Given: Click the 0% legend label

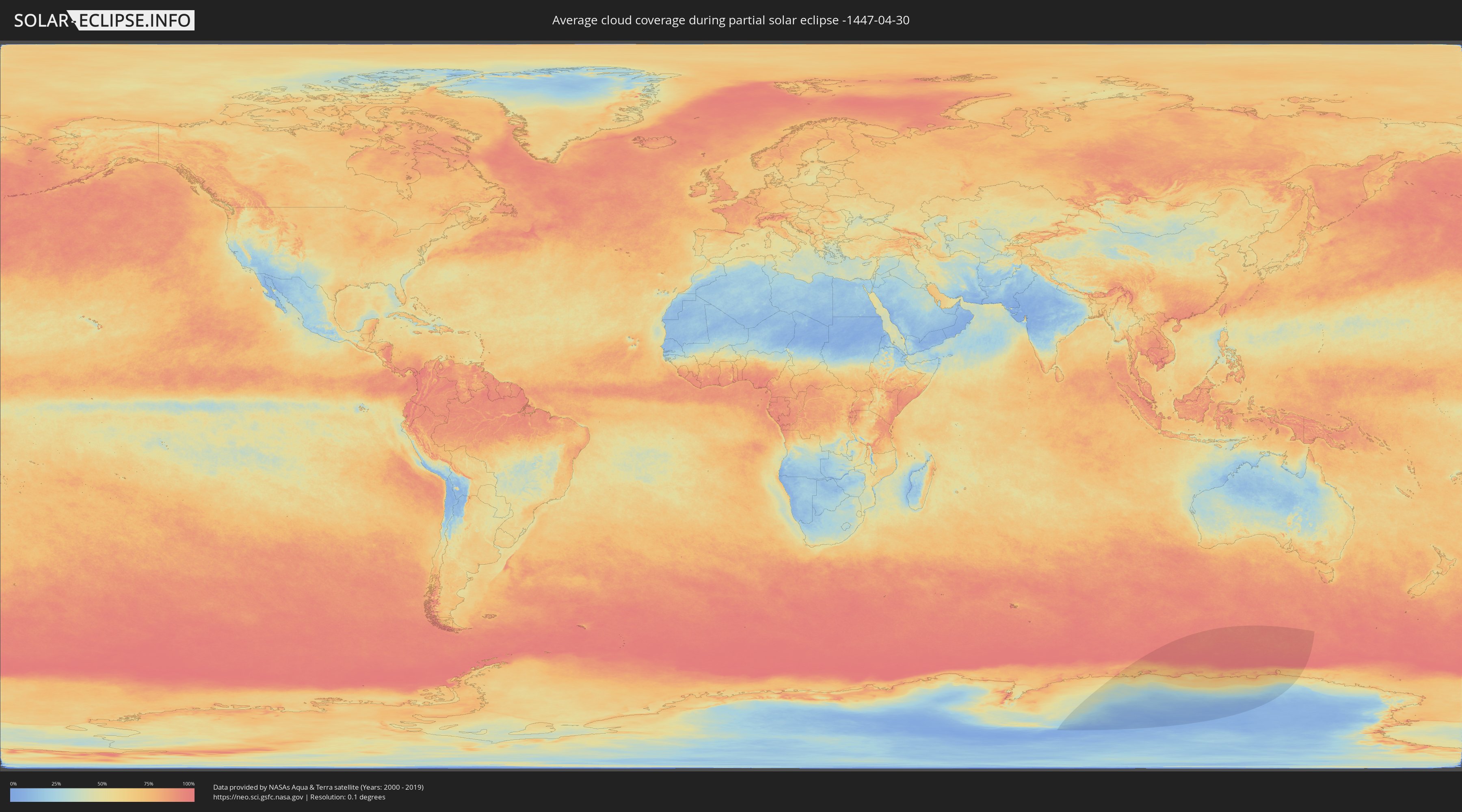Looking at the screenshot, I should (14, 784).
